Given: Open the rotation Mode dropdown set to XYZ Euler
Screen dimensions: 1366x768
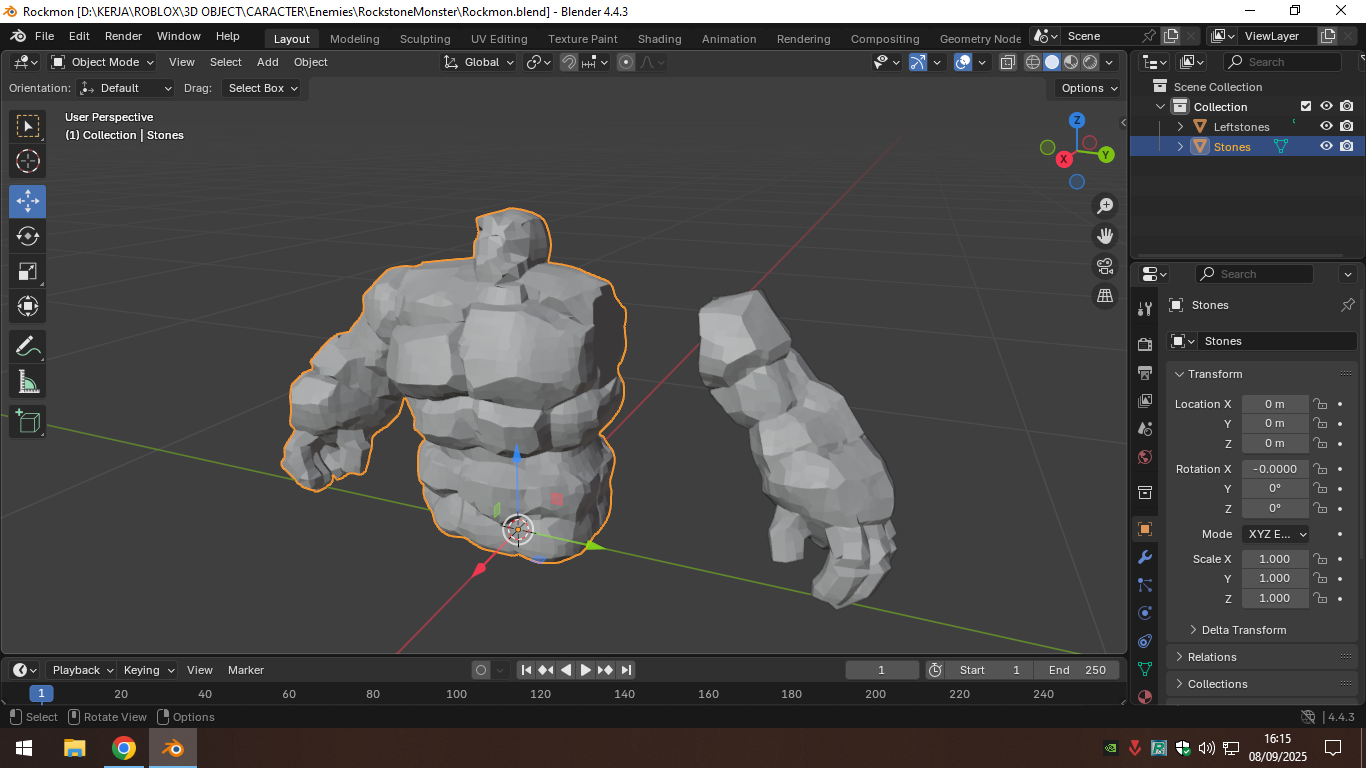Looking at the screenshot, I should coord(1275,533).
